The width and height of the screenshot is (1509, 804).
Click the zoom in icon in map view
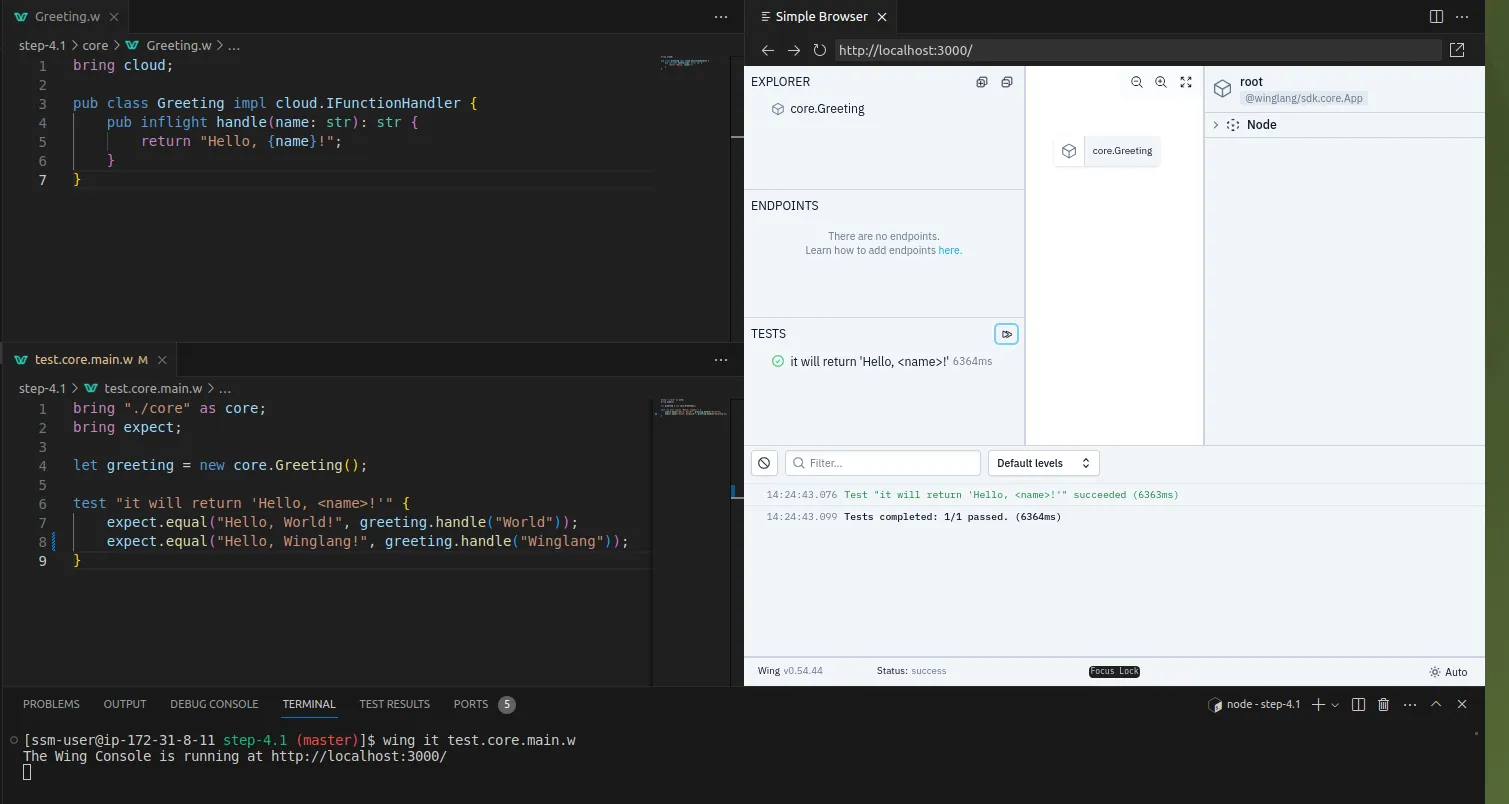pos(1161,82)
